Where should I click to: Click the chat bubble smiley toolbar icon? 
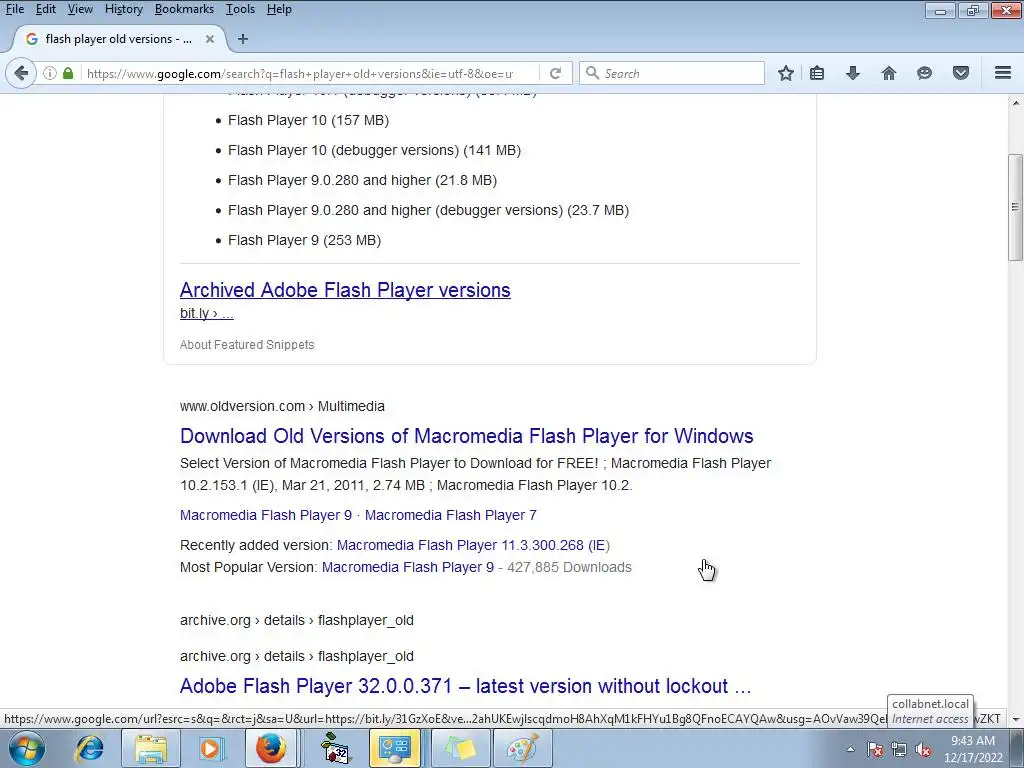924,73
